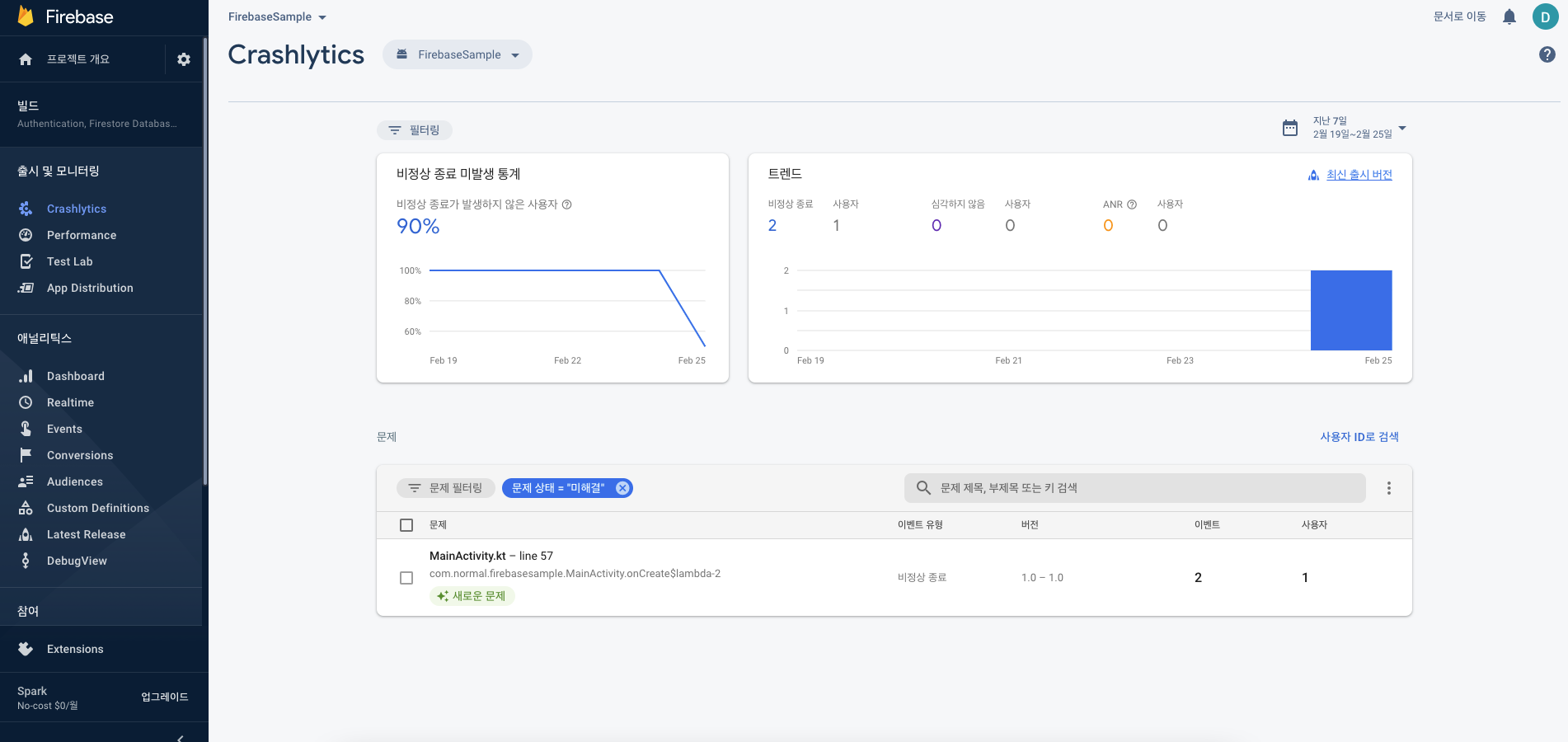Open Events in sidebar
Screen dimensions: 1568x742
64,429
